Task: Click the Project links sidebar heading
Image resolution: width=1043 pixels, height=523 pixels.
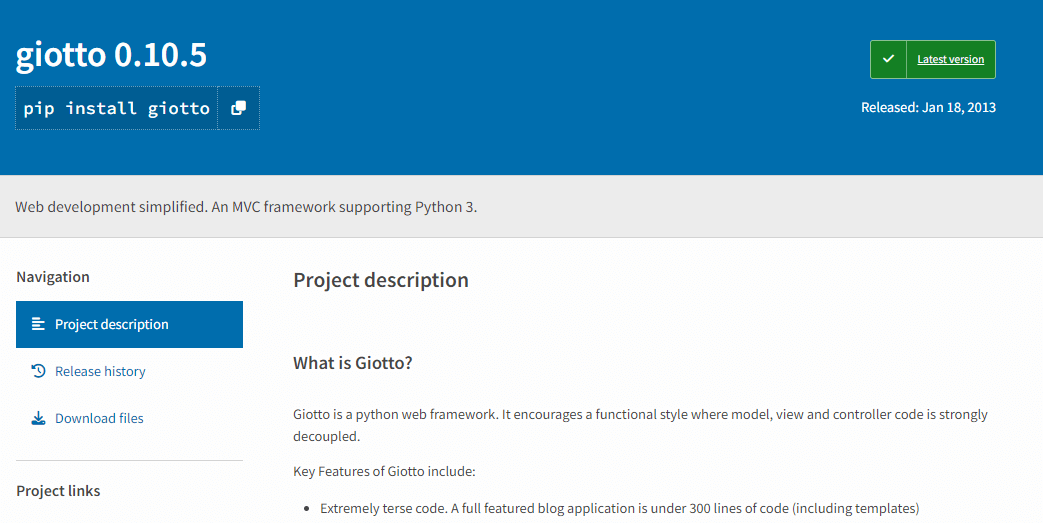Action: click(x=58, y=491)
